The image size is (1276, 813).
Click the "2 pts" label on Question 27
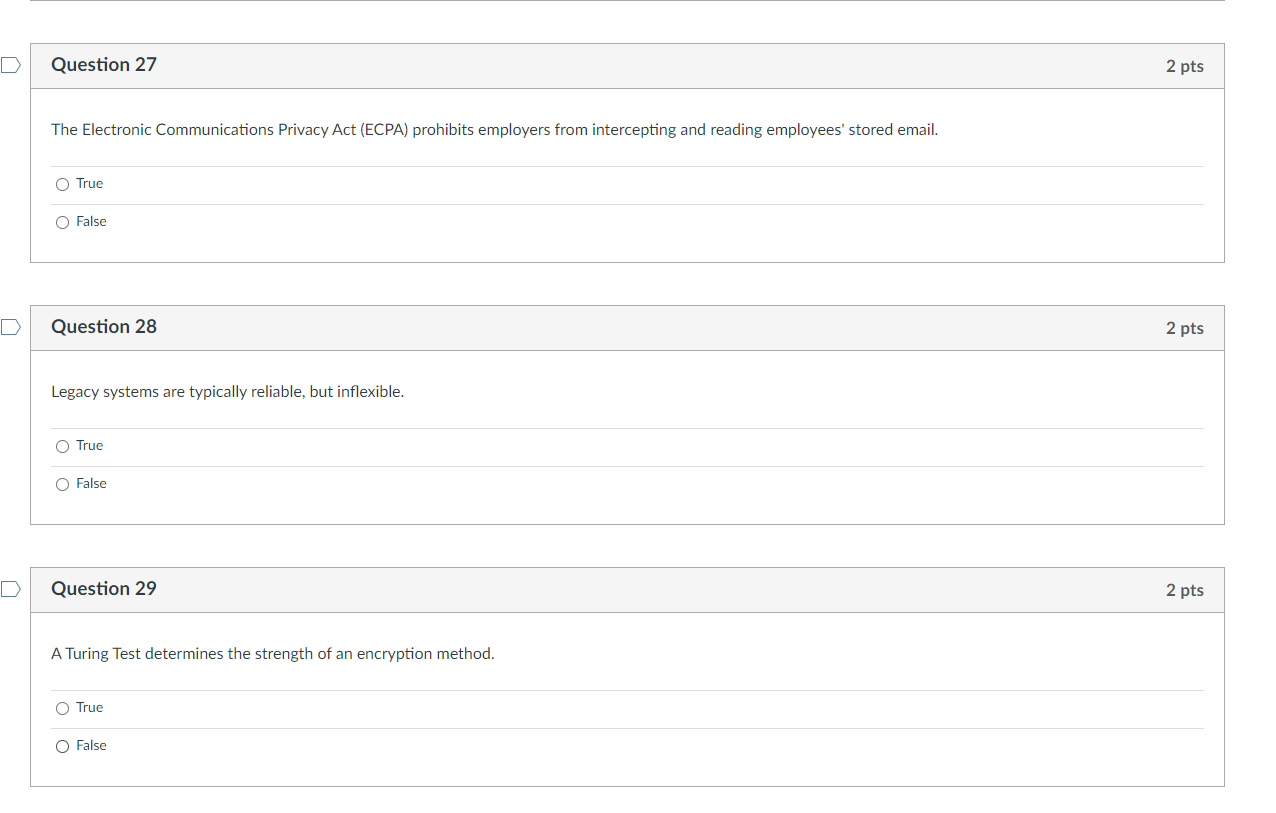[x=1184, y=66]
